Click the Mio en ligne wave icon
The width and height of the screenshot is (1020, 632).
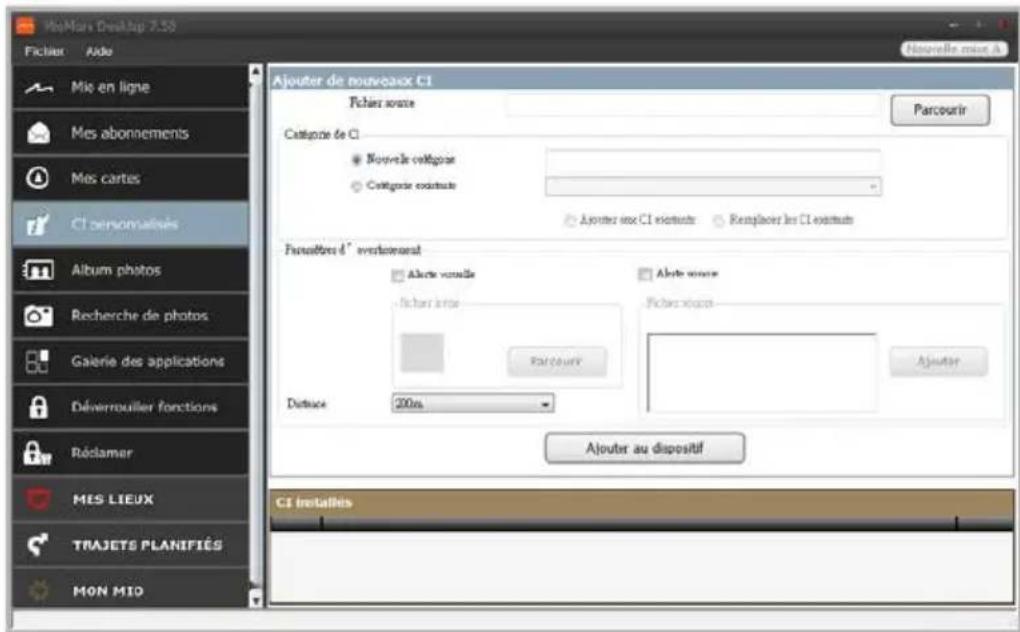(38, 88)
